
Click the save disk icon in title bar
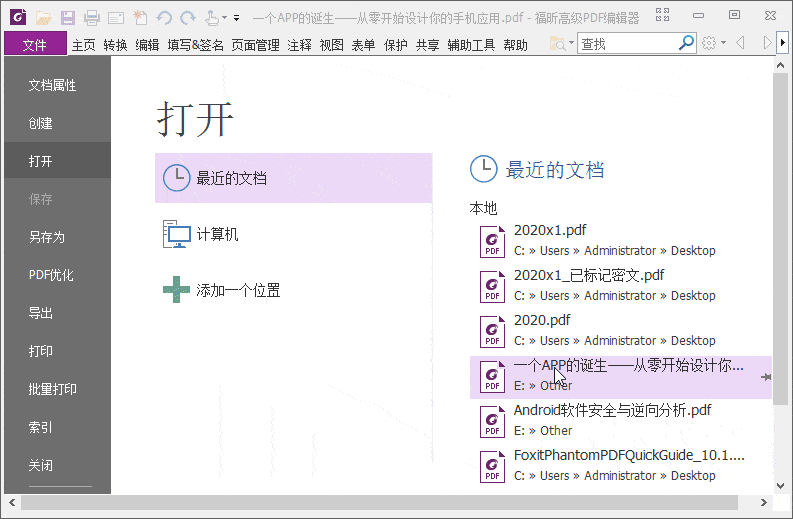(x=67, y=17)
